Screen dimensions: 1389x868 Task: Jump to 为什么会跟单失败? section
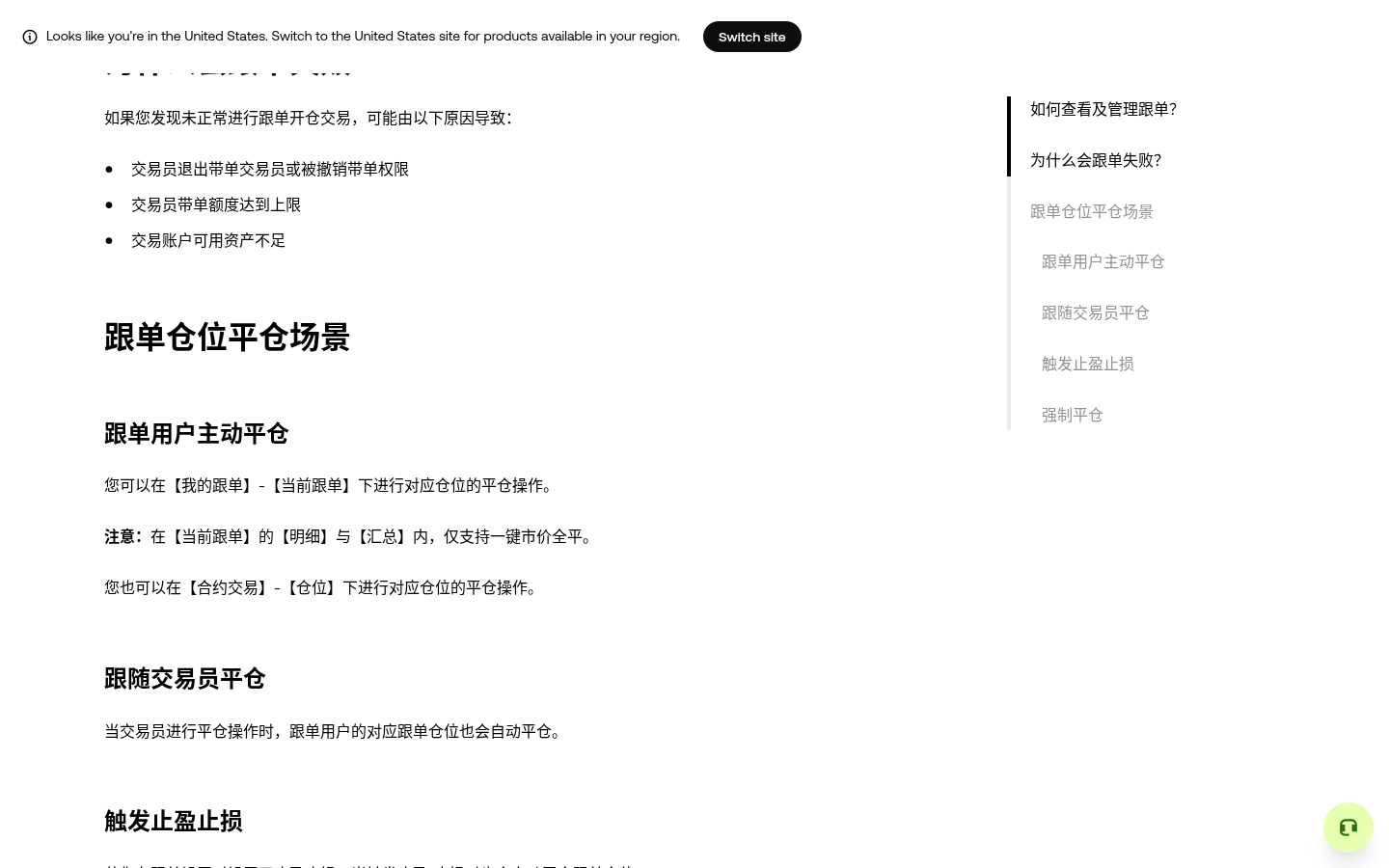pyautogui.click(x=1096, y=160)
